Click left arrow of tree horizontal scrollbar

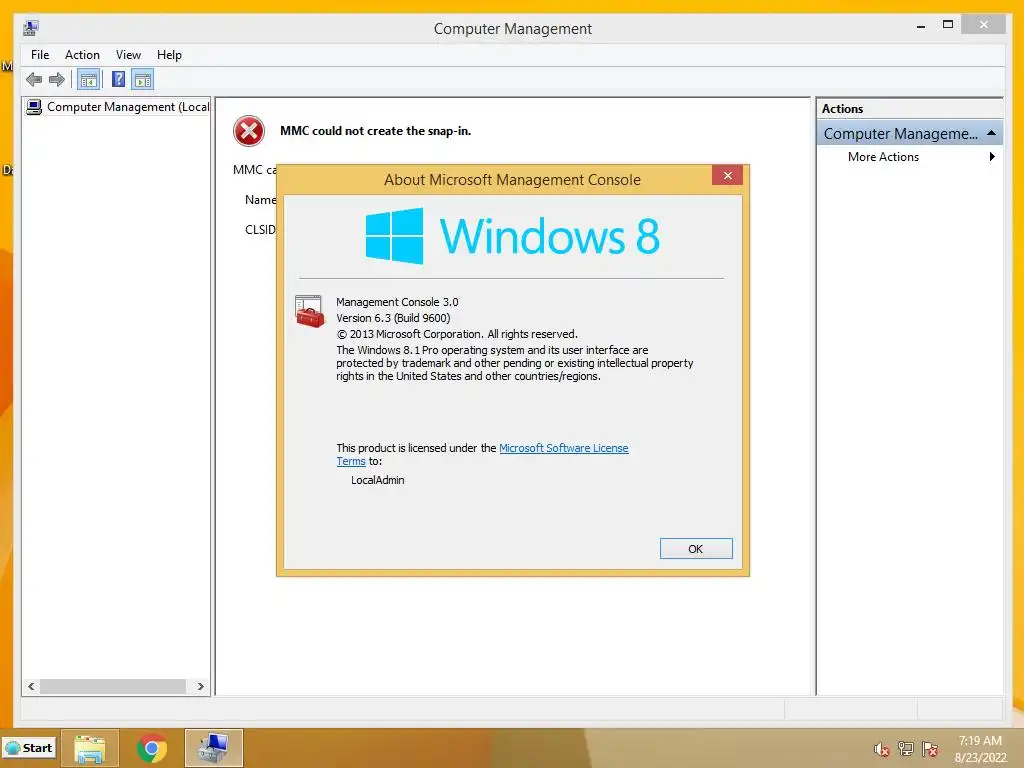(31, 686)
